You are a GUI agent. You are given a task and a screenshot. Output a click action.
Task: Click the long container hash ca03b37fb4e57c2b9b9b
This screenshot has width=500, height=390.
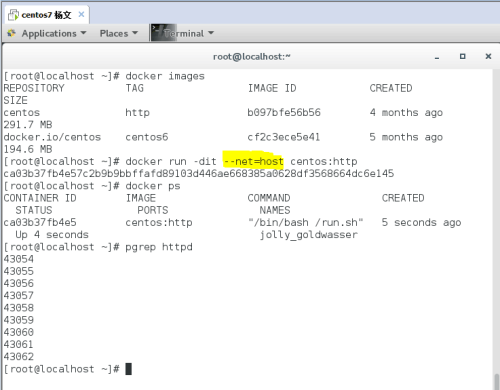[199, 174]
